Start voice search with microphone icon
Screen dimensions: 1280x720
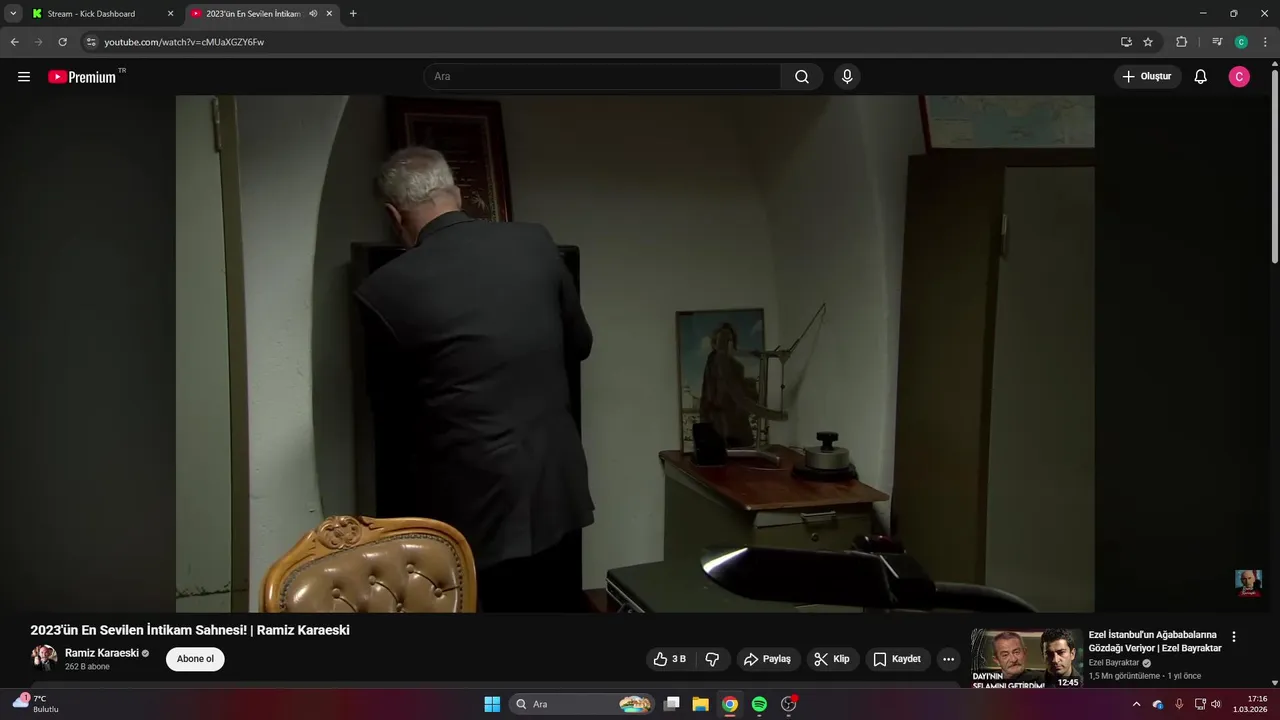[x=847, y=77]
